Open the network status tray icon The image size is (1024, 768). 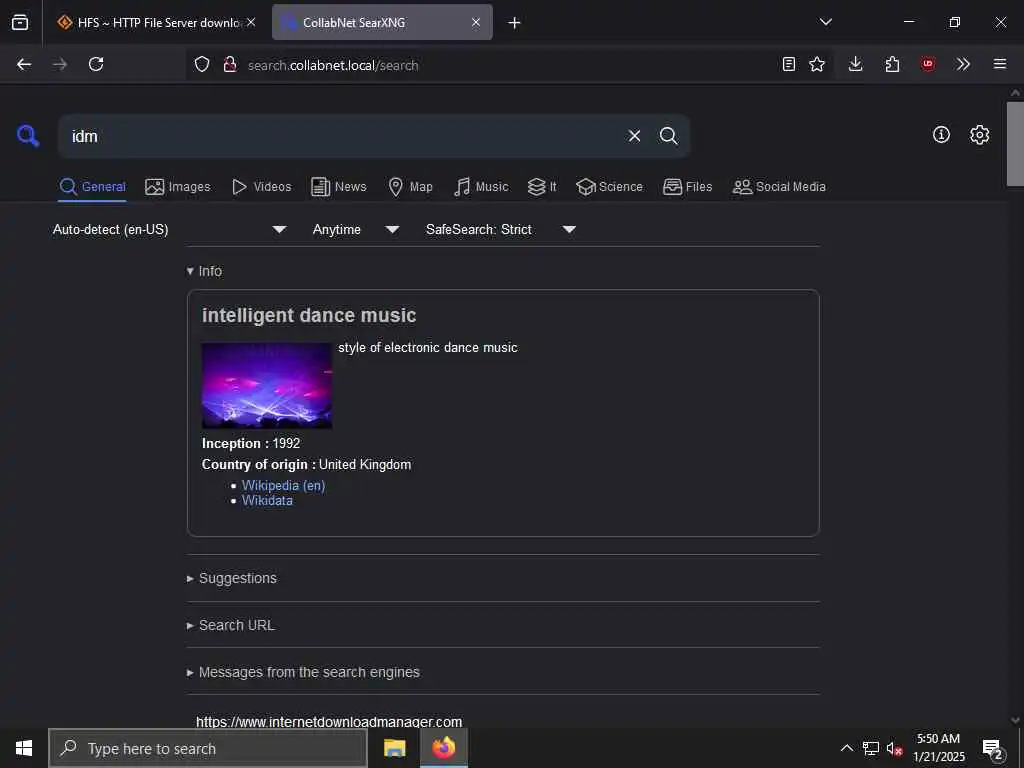pyautogui.click(x=871, y=748)
